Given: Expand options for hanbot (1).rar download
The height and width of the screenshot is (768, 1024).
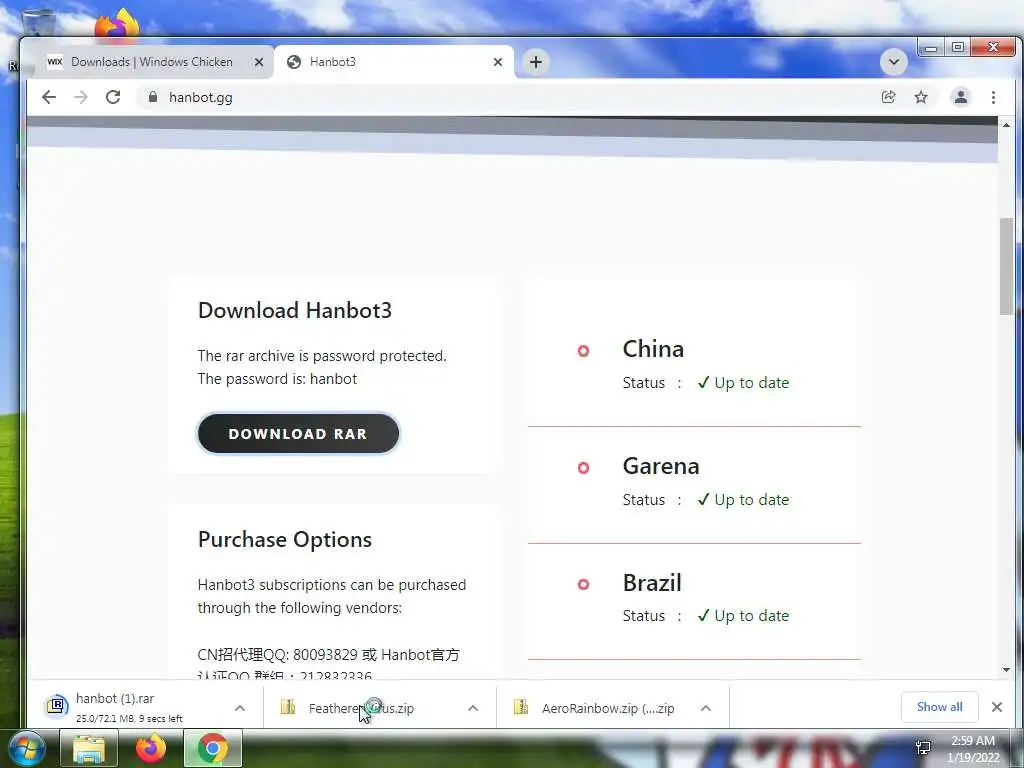Looking at the screenshot, I should click(240, 708).
